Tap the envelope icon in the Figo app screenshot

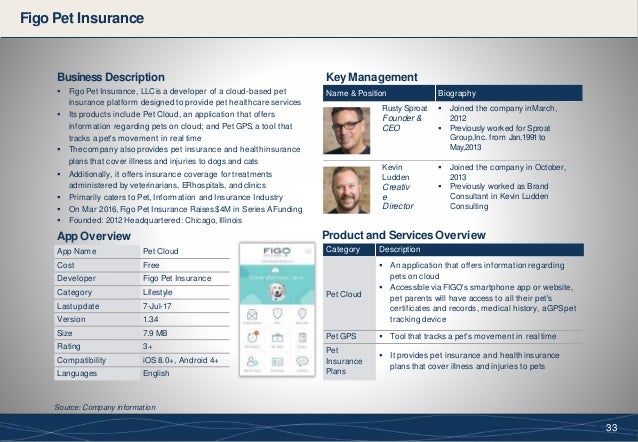[252, 314]
